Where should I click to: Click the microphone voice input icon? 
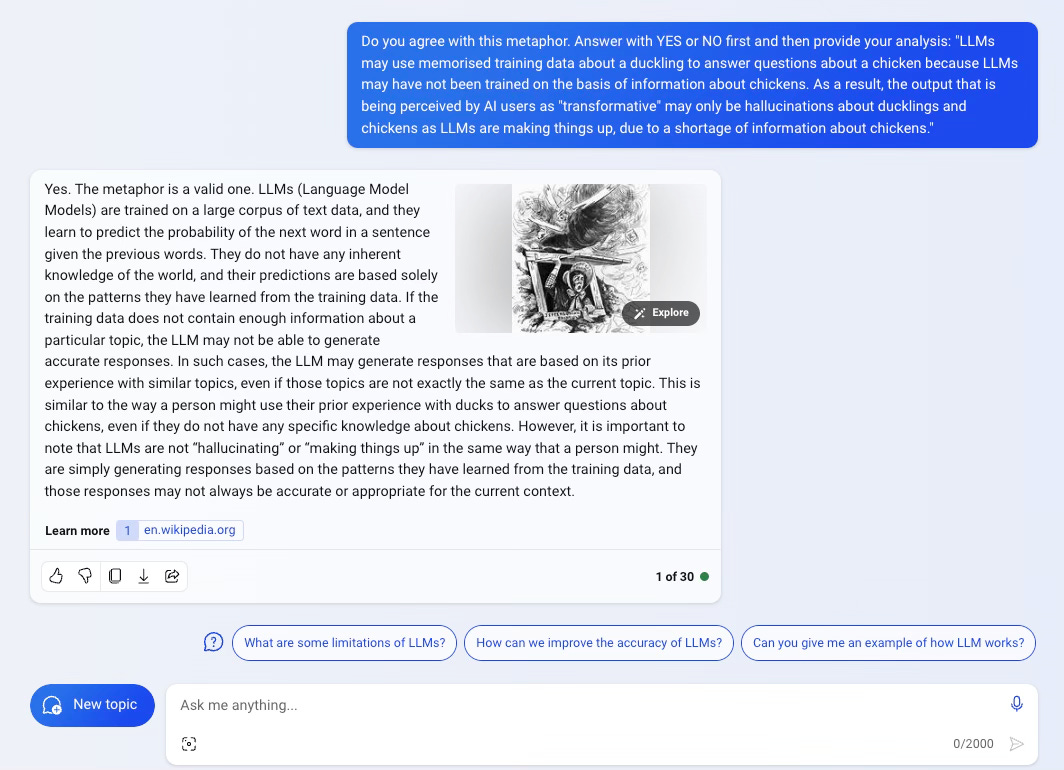[1016, 704]
